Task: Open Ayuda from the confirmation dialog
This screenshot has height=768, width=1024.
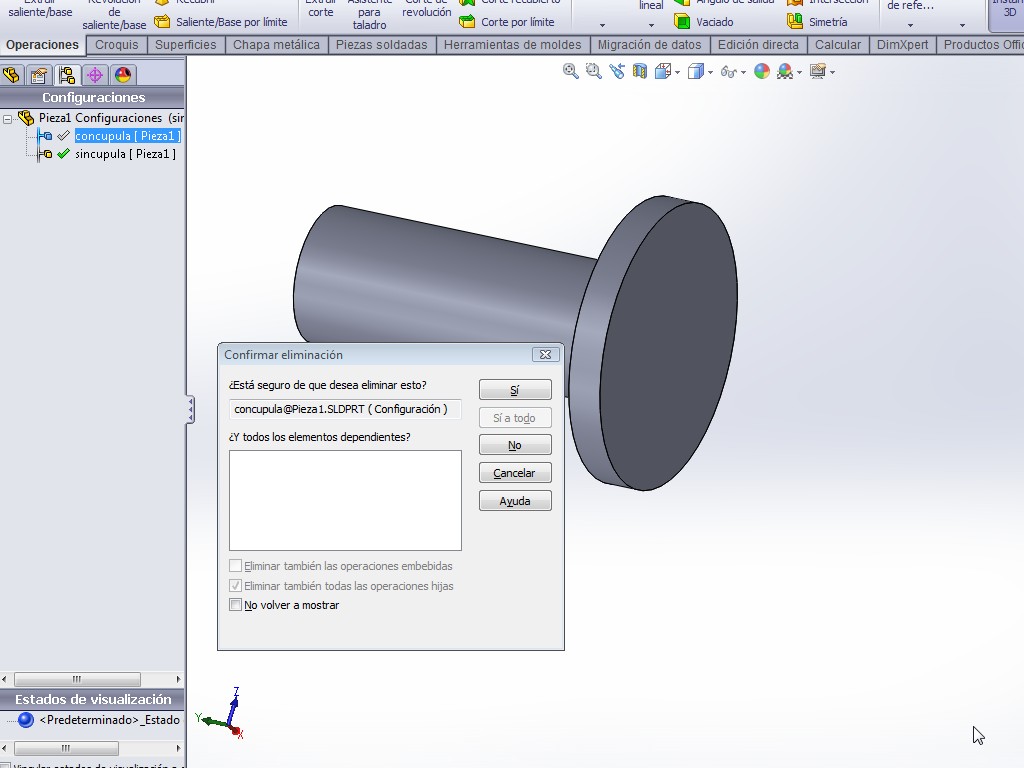Action: [515, 501]
